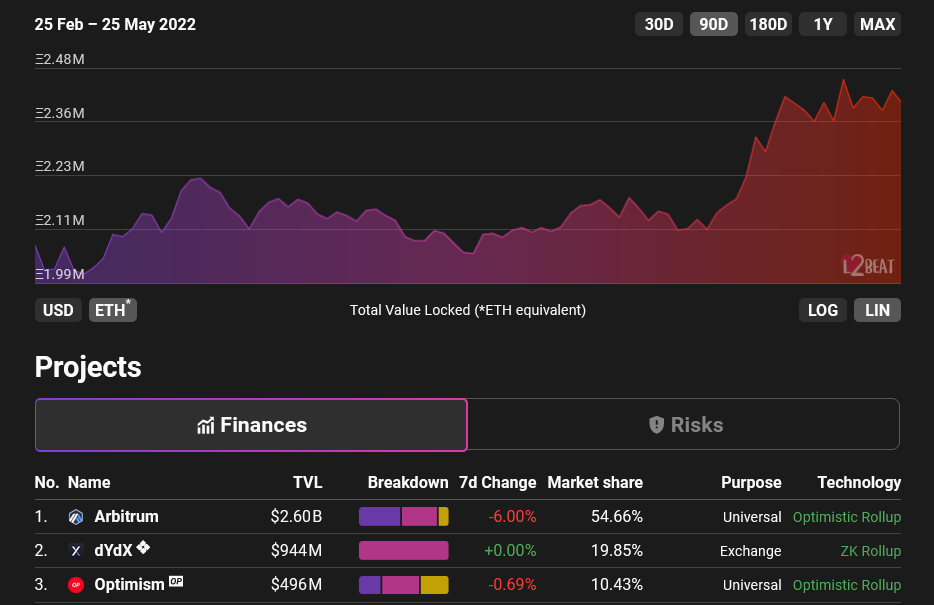934x605 pixels.
Task: Click dYdX's $944M TVL value
Action: [x=296, y=550]
